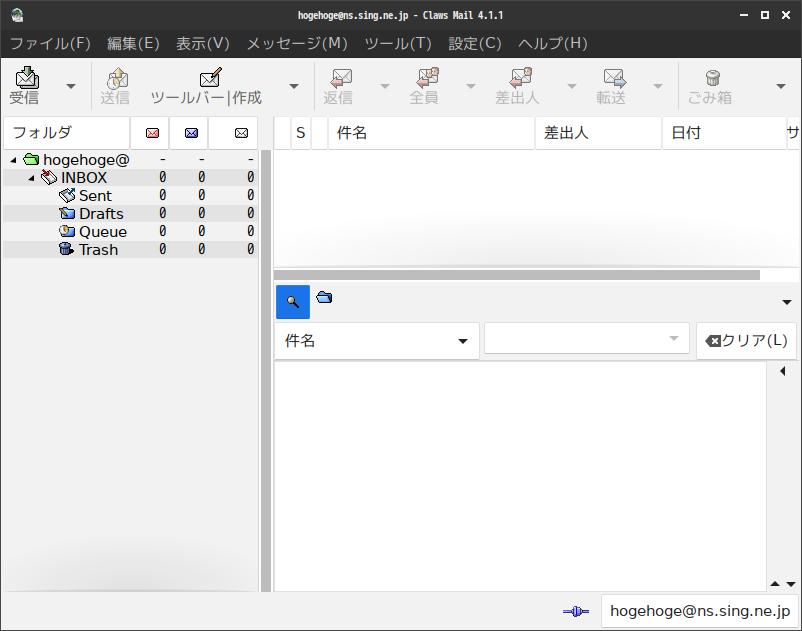Open the 編集(E) menu

pos(133,43)
